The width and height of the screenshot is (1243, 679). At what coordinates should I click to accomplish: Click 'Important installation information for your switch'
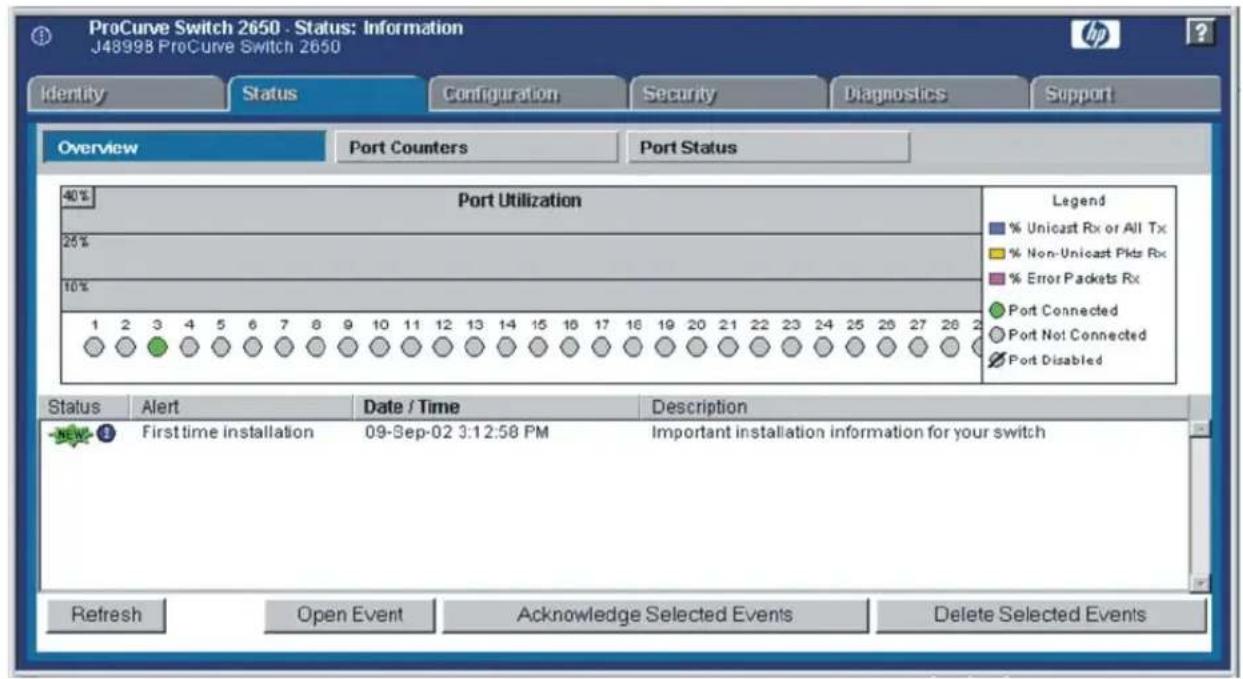click(x=848, y=433)
